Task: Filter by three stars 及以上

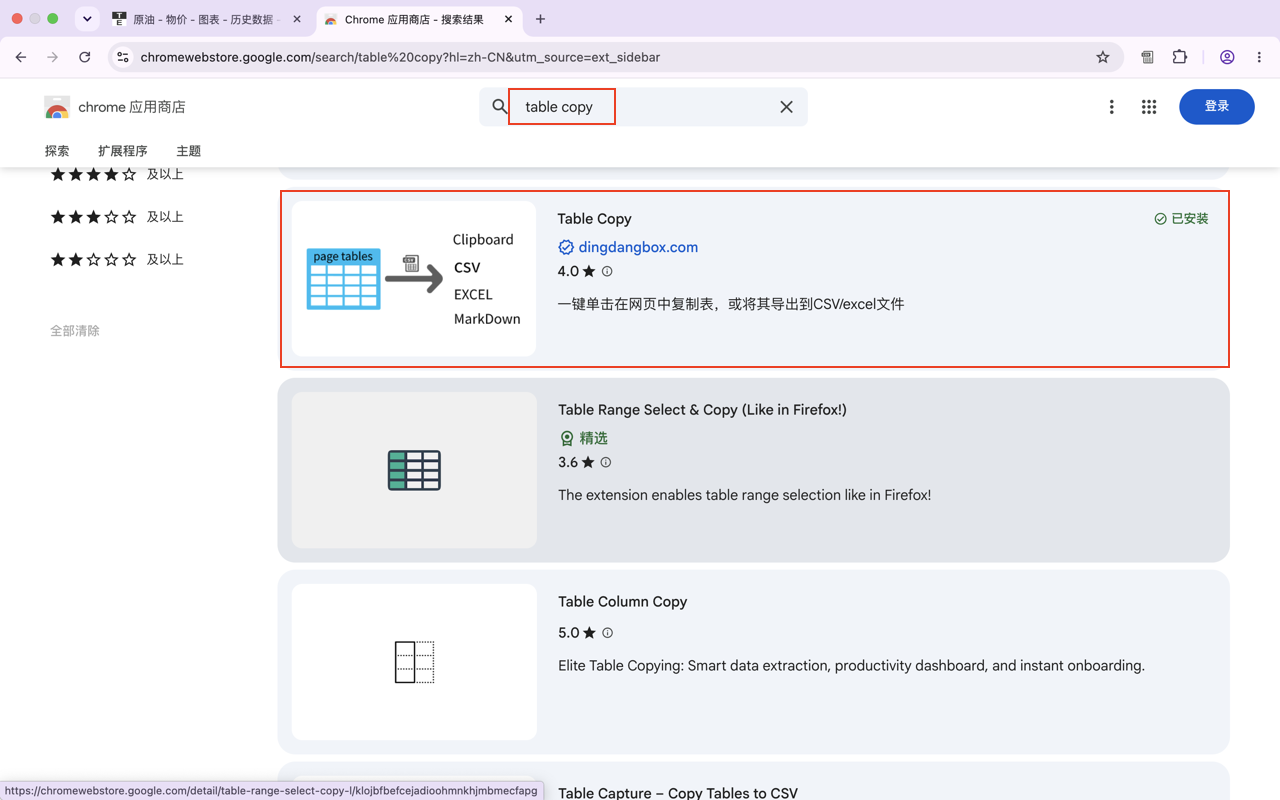Action: 117,217
